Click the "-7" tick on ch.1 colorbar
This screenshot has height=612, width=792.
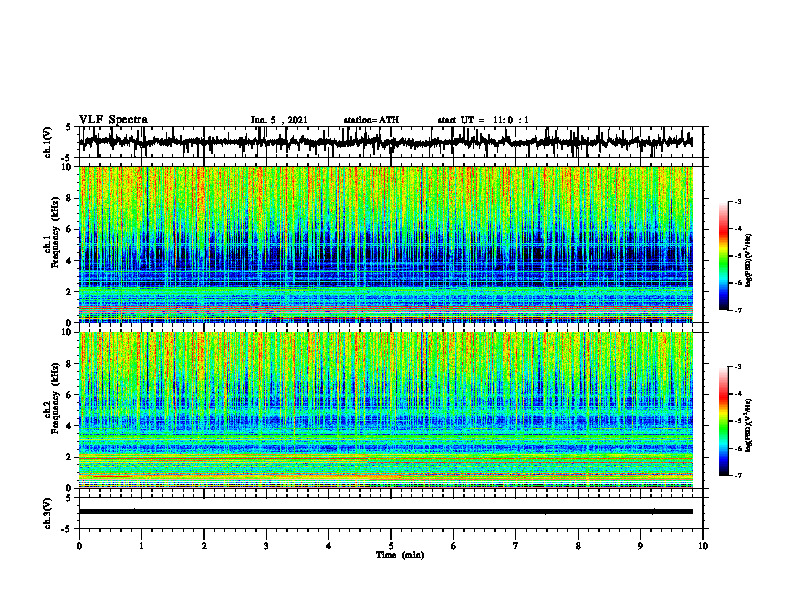point(738,310)
